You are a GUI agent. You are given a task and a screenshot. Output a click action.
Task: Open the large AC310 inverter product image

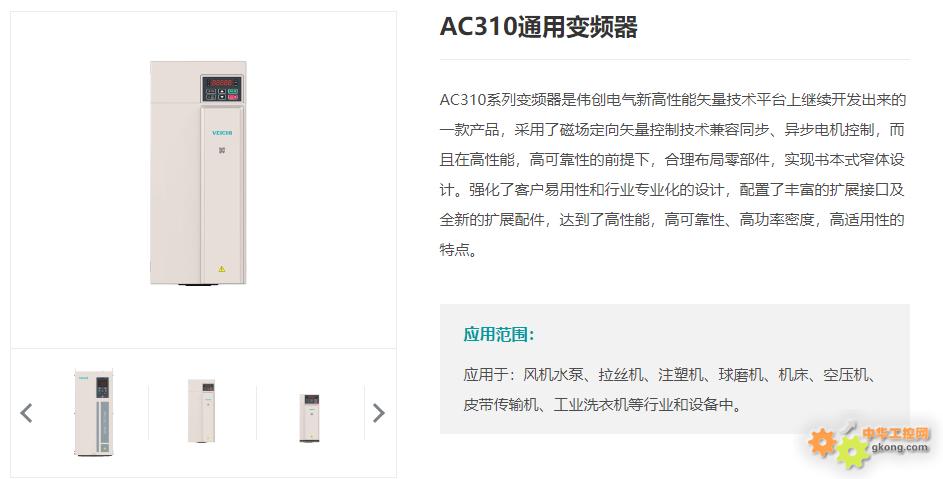click(x=198, y=173)
